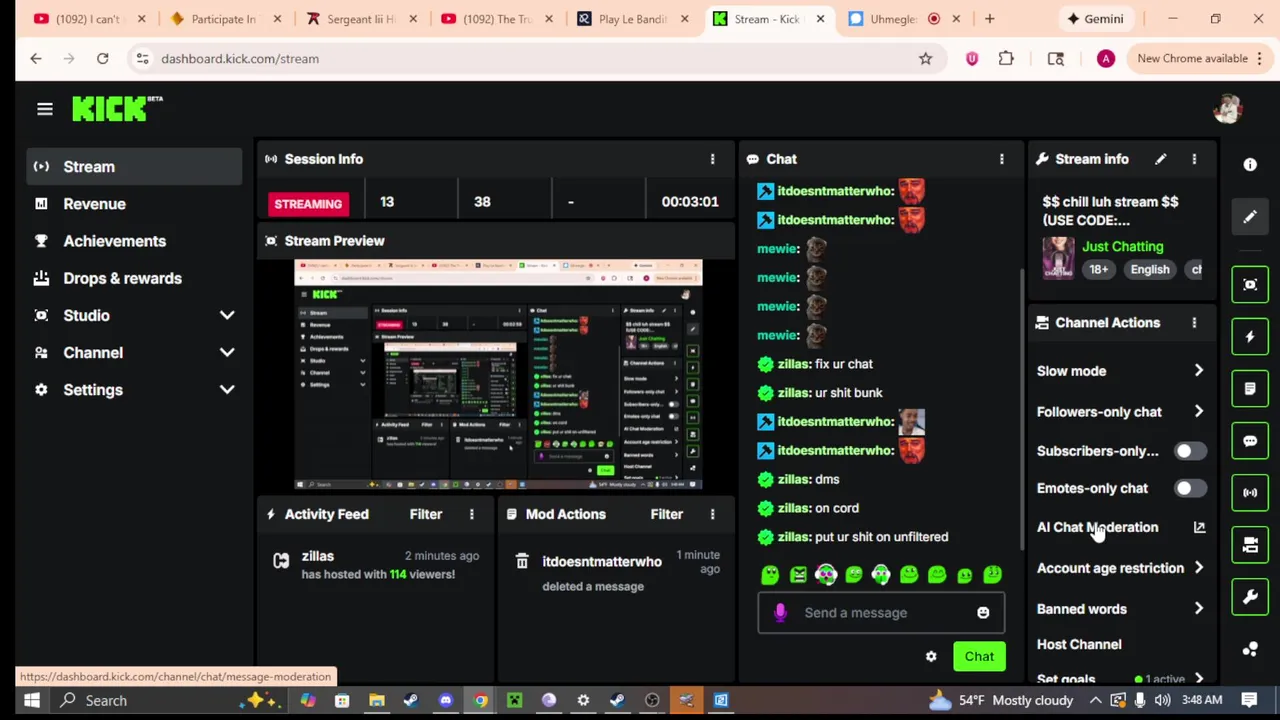Click the Just Chatting category link

1122,246
